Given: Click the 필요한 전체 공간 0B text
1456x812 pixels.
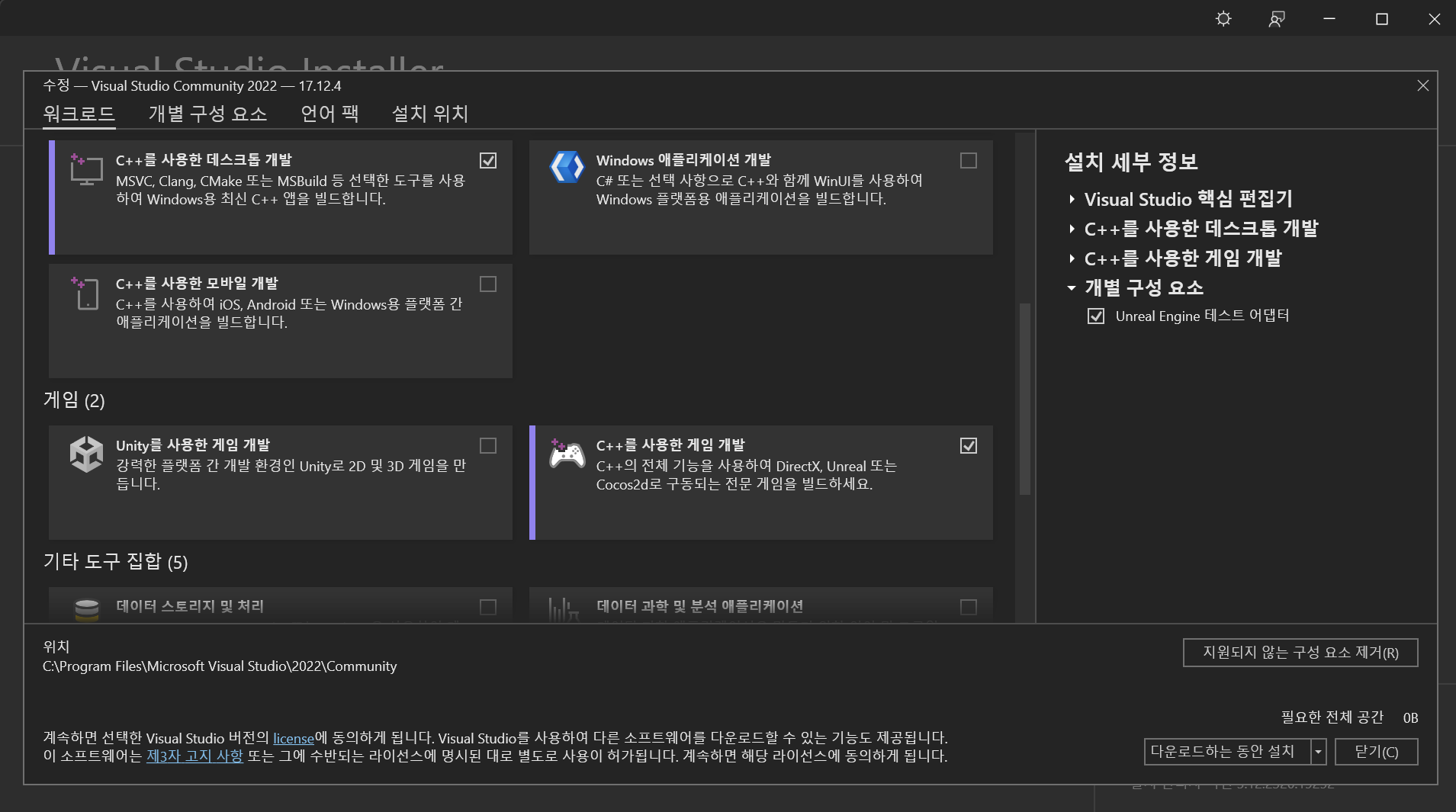Looking at the screenshot, I should (1349, 717).
